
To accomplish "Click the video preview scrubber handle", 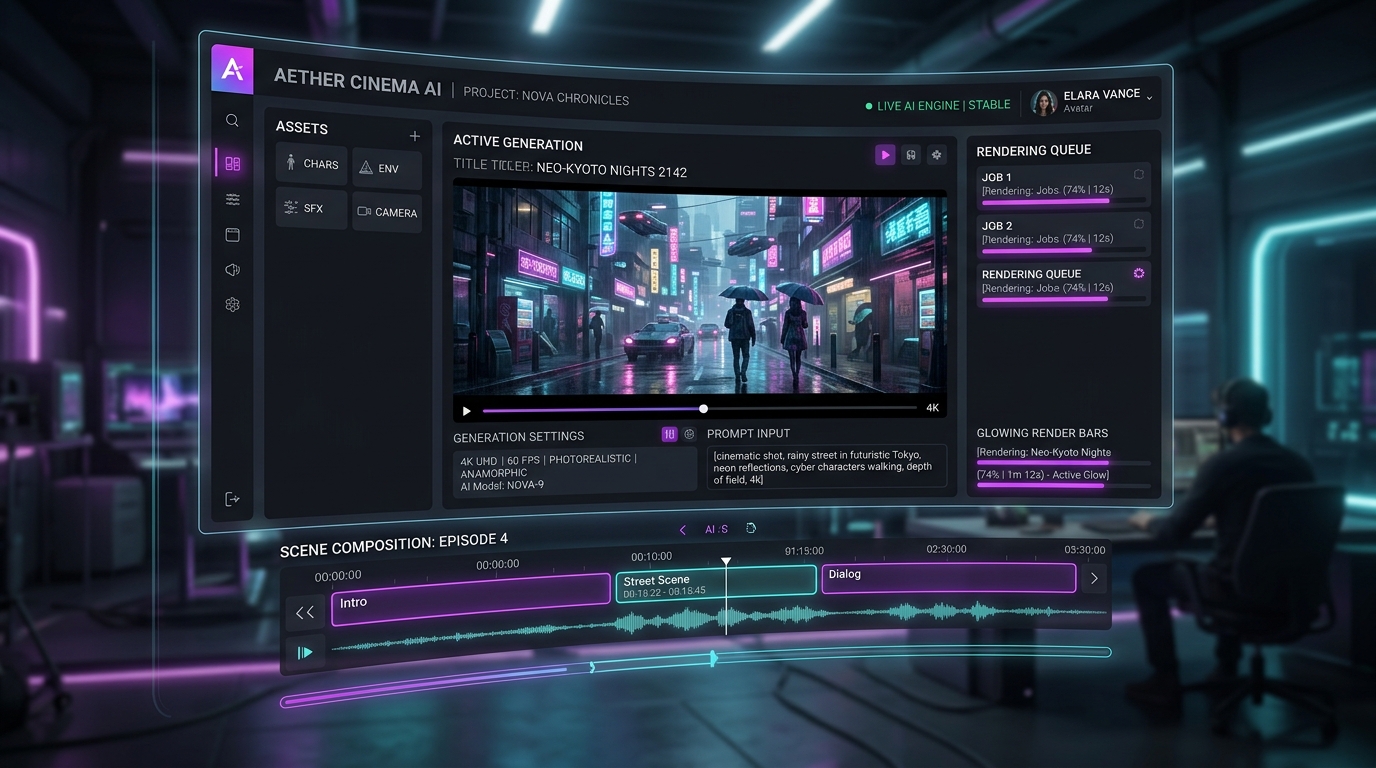I will tap(704, 409).
